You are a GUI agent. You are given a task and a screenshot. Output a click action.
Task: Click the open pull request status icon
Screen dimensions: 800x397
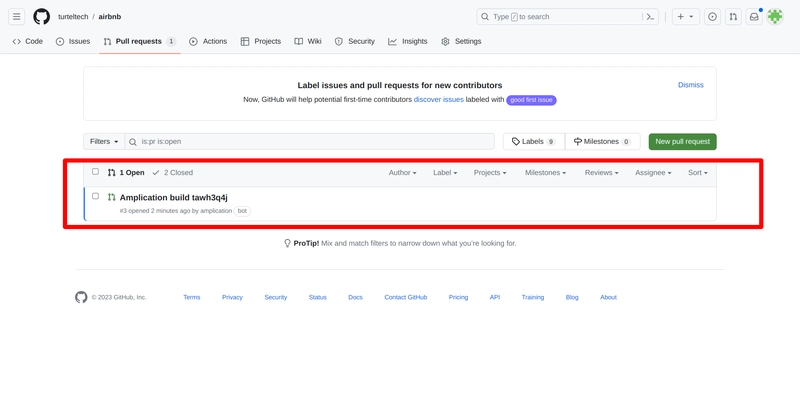click(x=111, y=197)
